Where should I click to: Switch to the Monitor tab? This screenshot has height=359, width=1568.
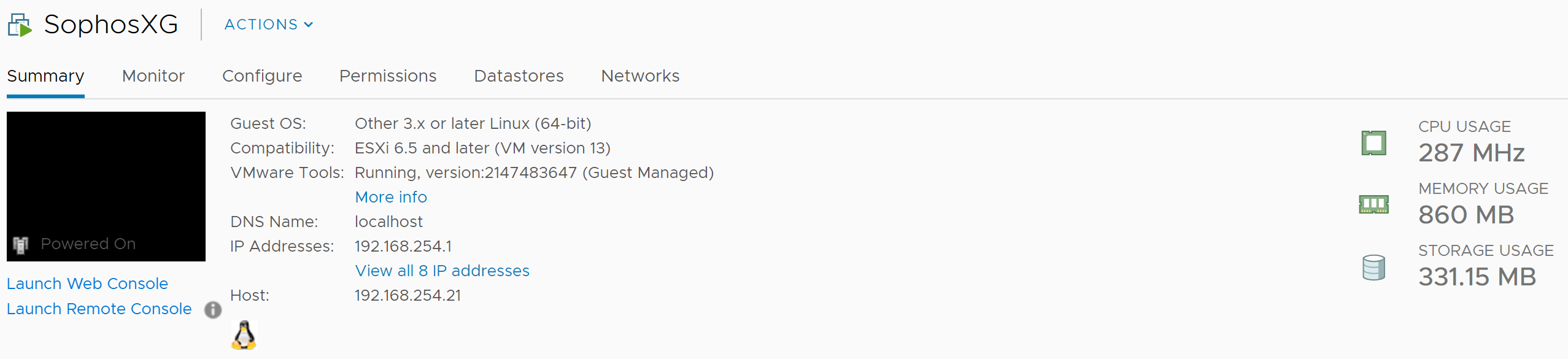point(153,76)
